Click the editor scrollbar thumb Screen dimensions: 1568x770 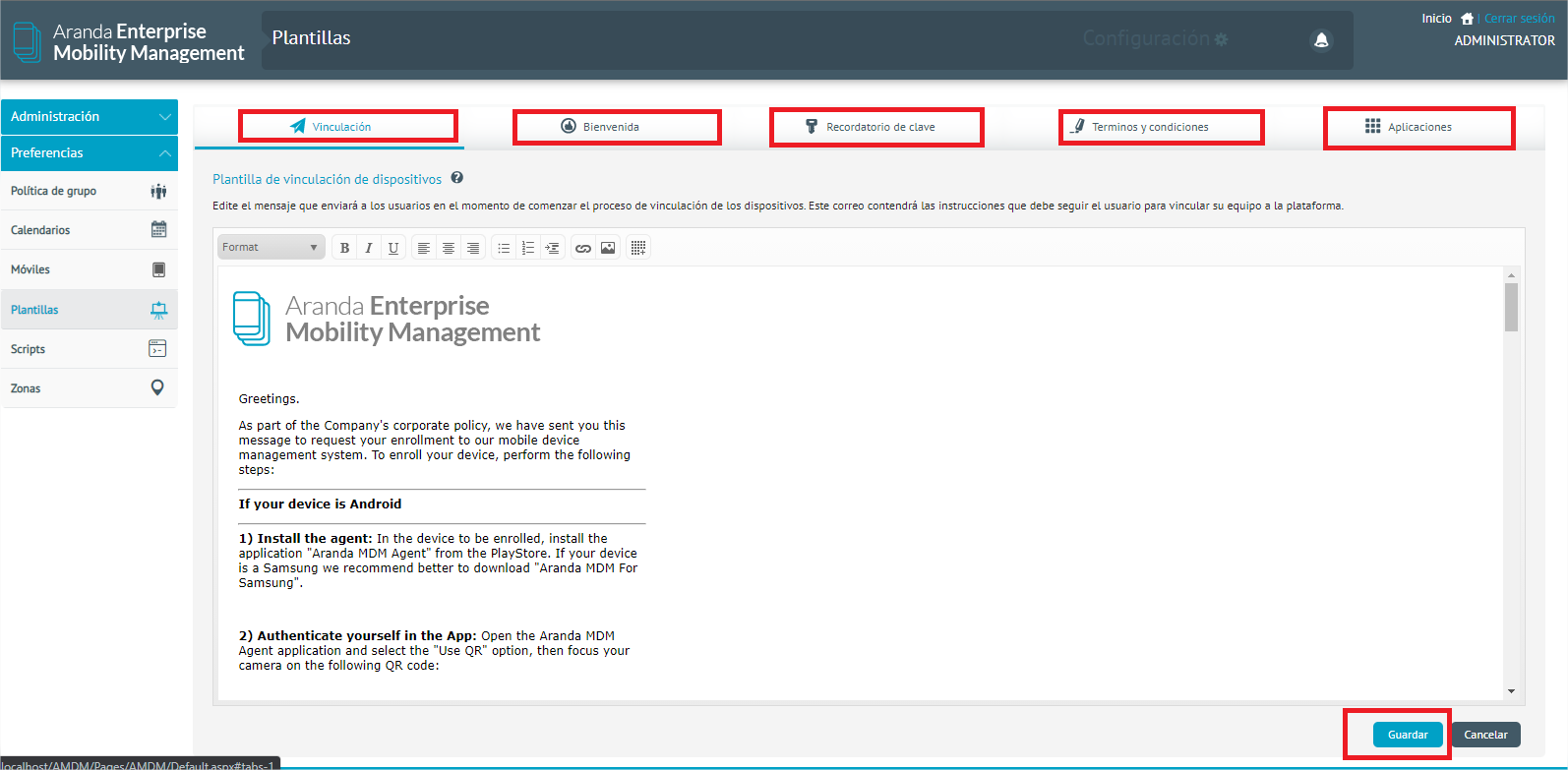click(1511, 307)
